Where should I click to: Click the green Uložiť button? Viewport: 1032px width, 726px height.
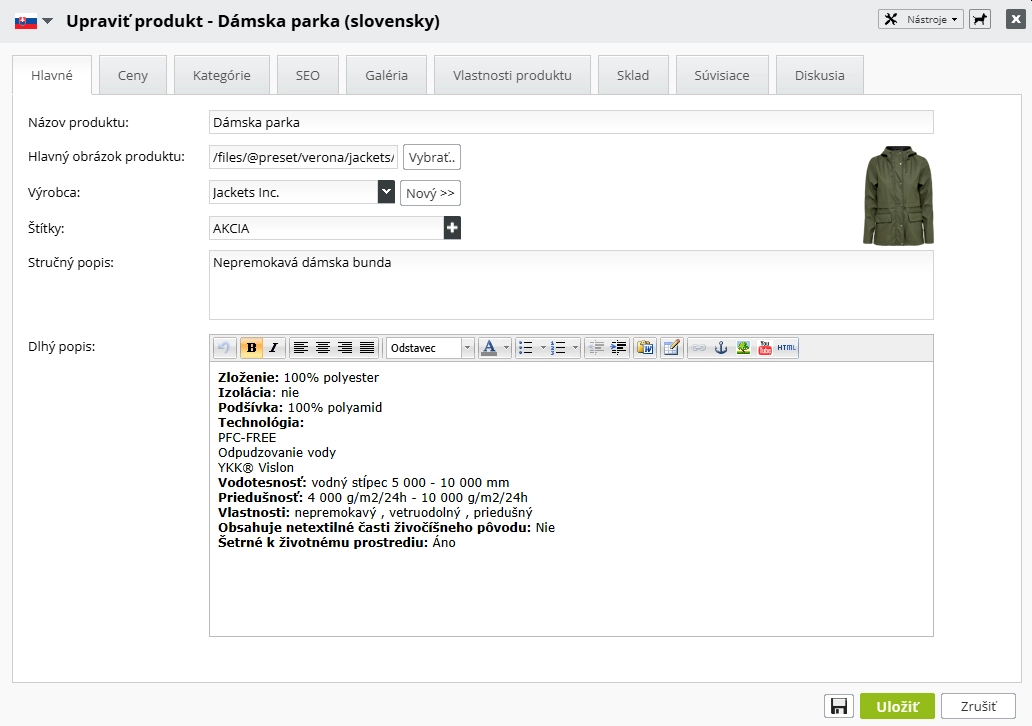[897, 706]
